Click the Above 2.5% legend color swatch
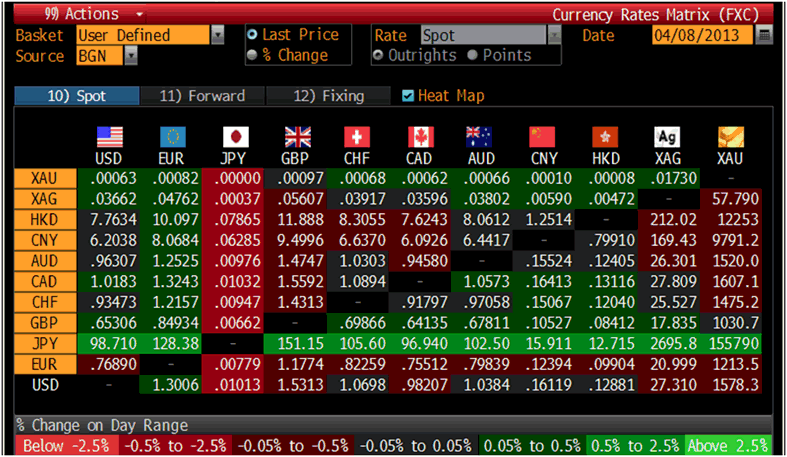The width and height of the screenshot is (787, 457). (727, 446)
